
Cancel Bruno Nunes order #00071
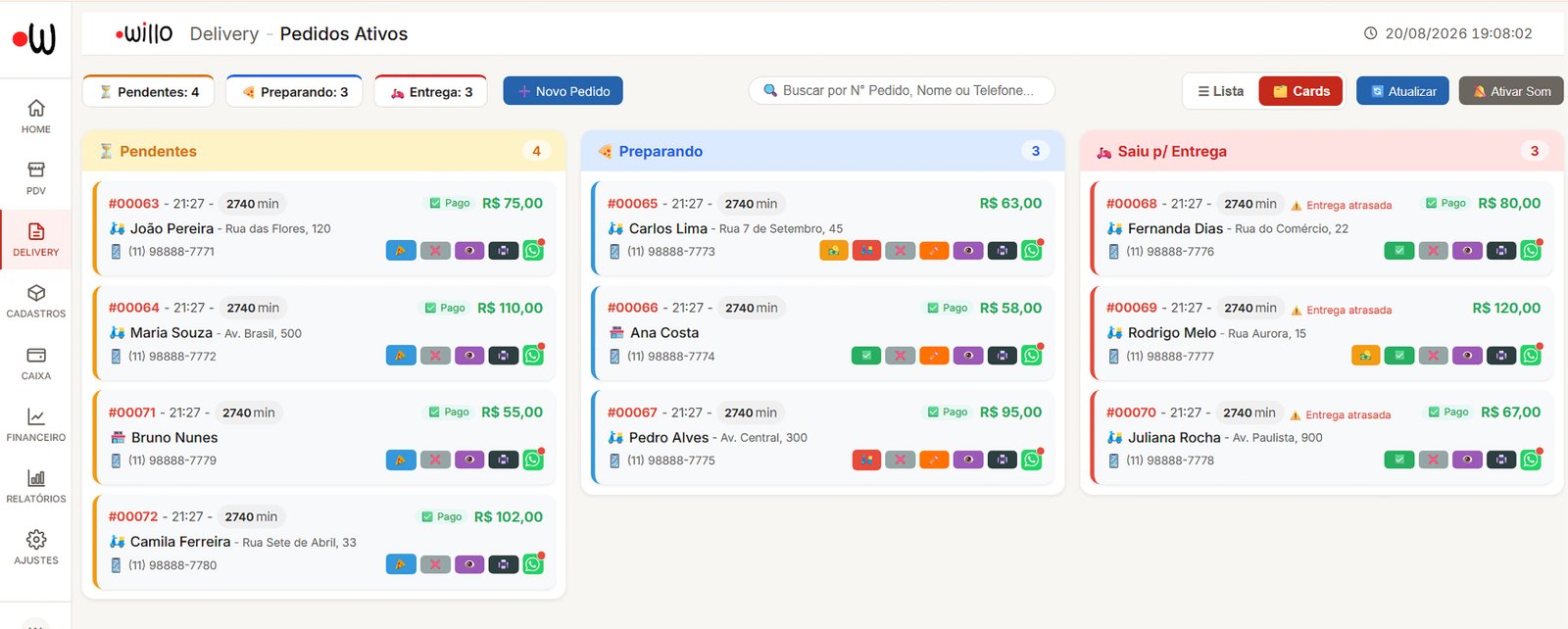click(435, 460)
